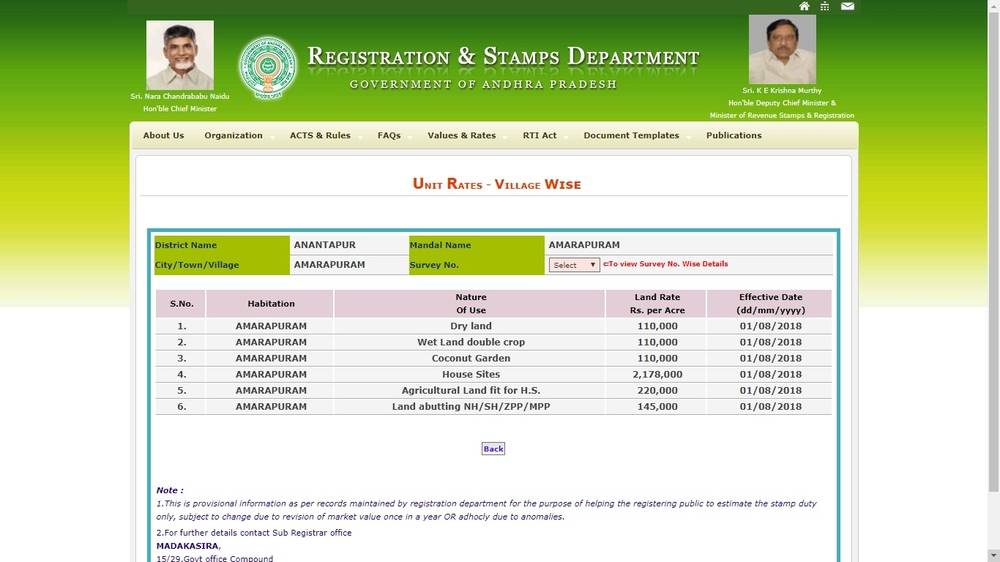Click the ANANTAPUR district value
Image resolution: width=1000 pixels, height=562 pixels.
[325, 245]
